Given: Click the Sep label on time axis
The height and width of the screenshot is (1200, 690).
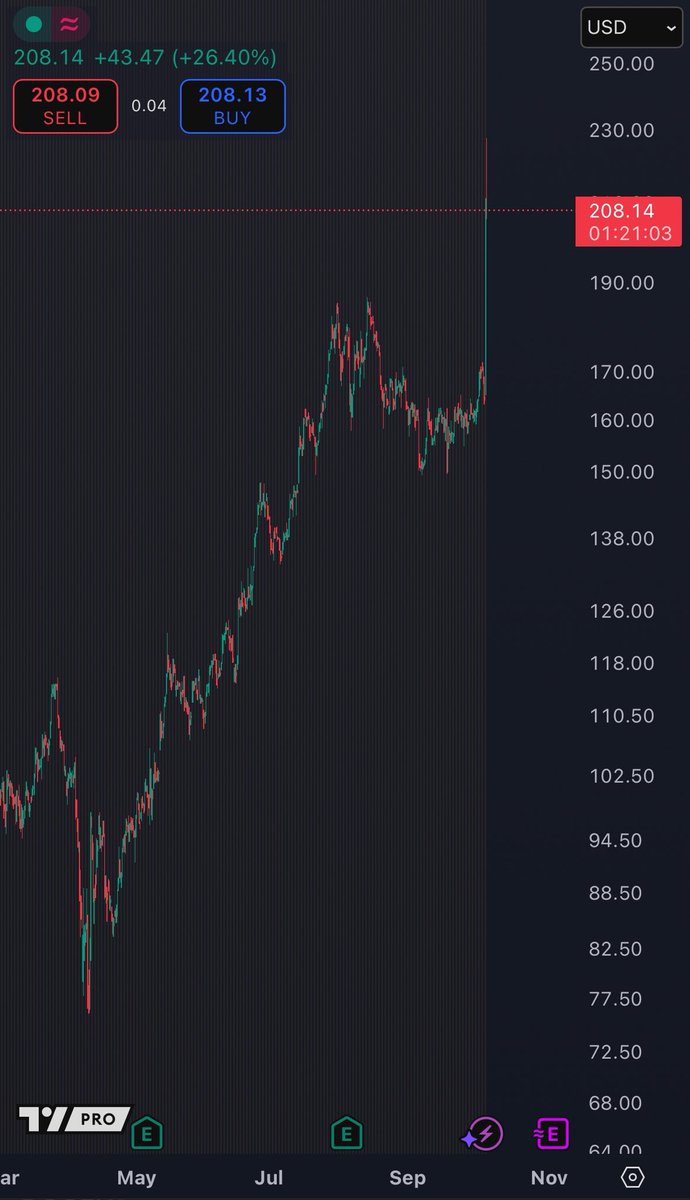Looking at the screenshot, I should click(407, 1177).
